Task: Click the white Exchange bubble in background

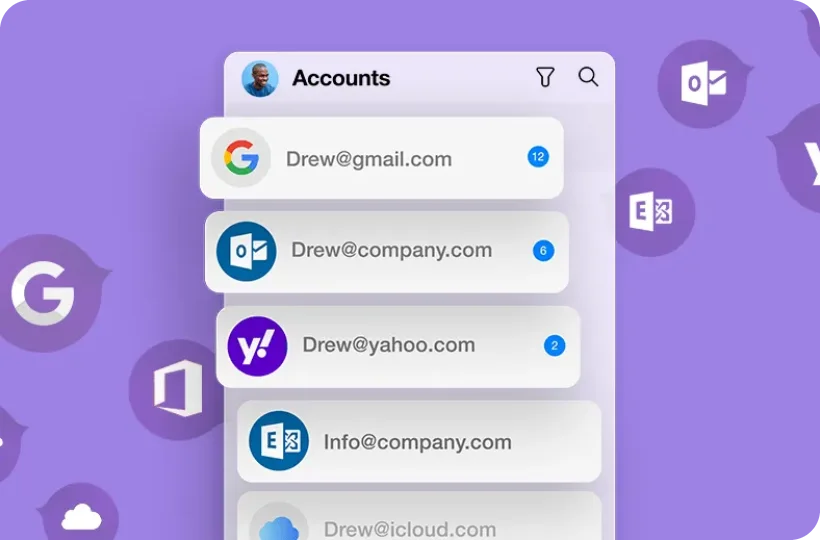Action: (651, 211)
